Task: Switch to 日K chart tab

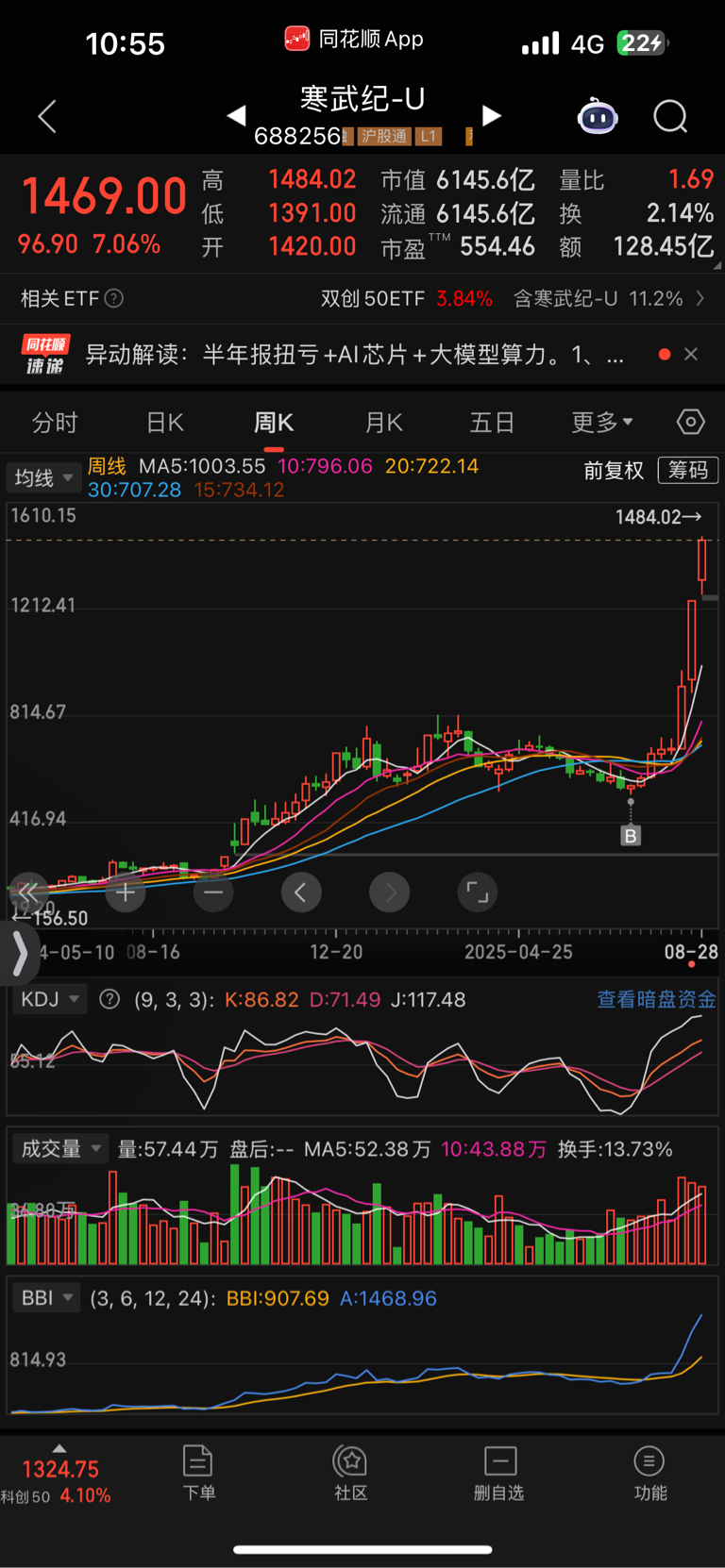Action: 165,423
